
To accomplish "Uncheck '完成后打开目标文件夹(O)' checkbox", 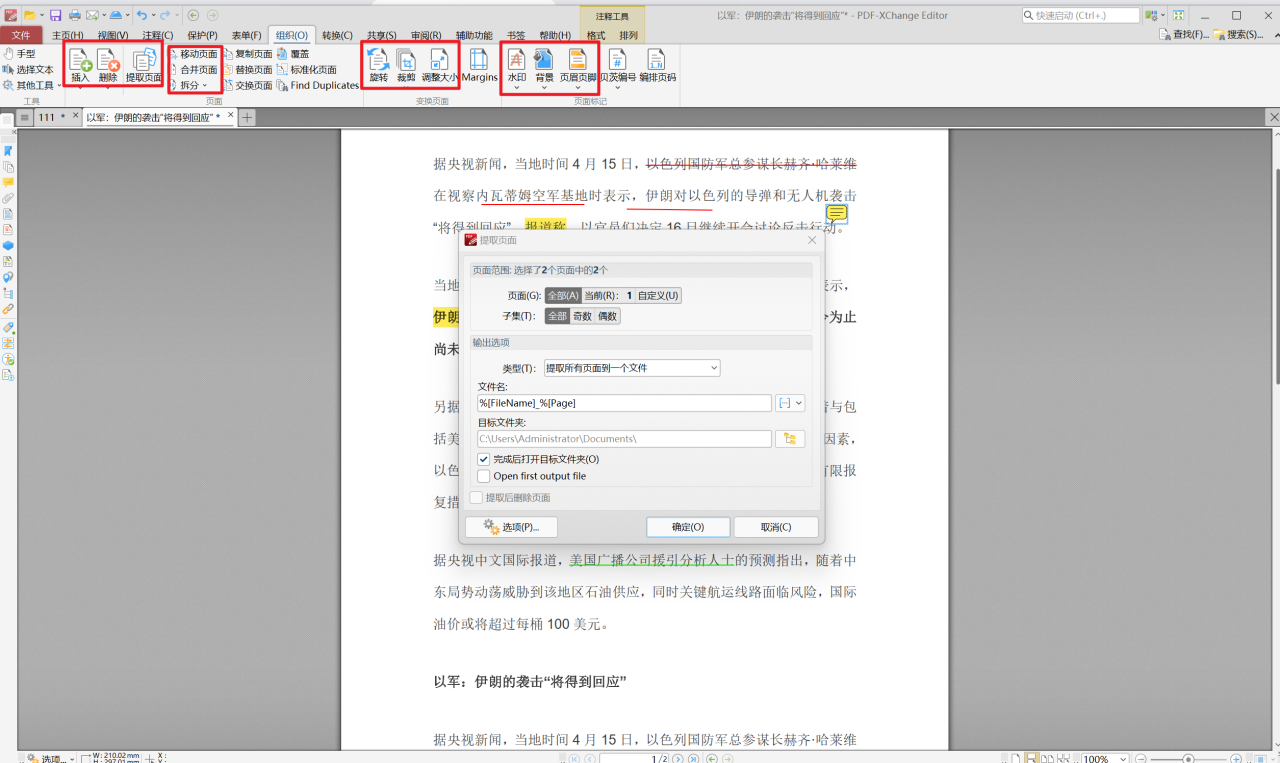I will click(x=484, y=459).
